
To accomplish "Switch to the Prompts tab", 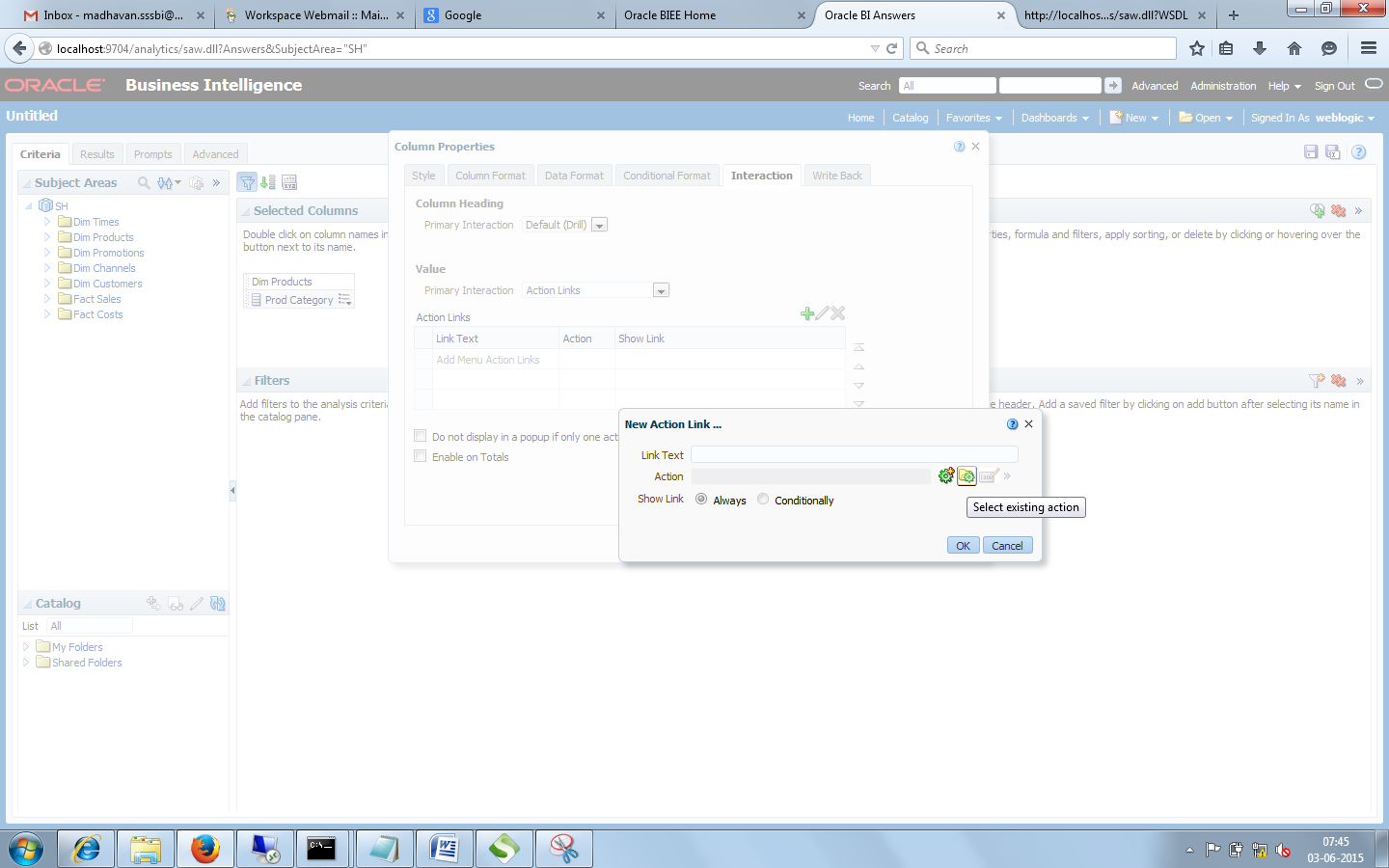I will [152, 154].
